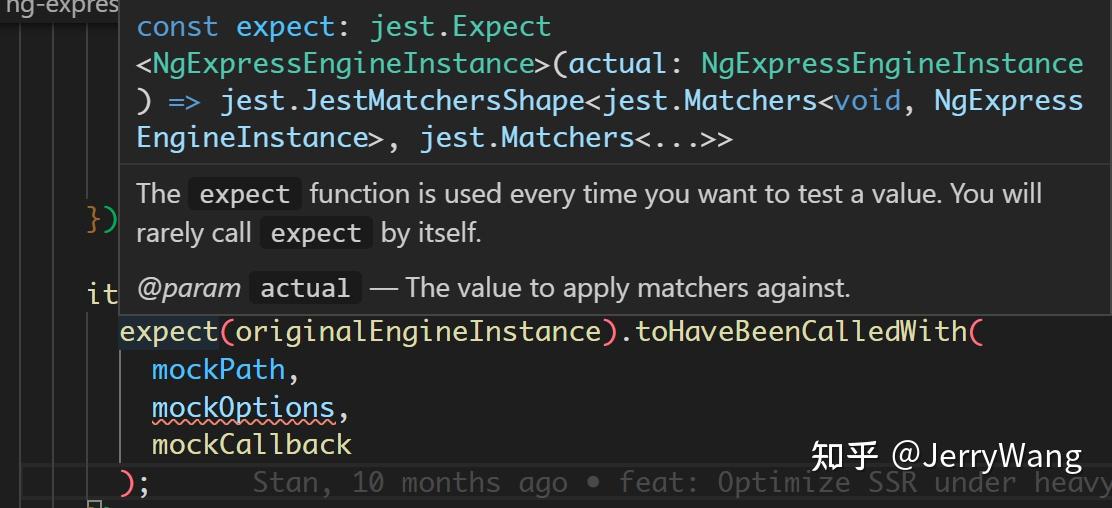
Task: Click the toHaveBeenCalledWith method call
Action: tap(801, 331)
